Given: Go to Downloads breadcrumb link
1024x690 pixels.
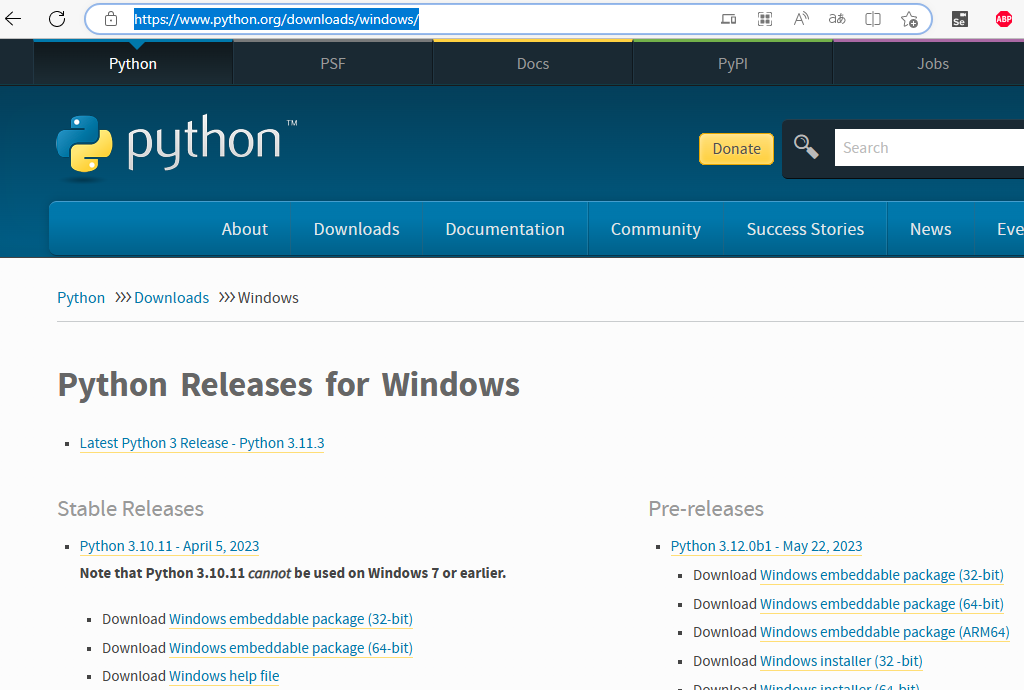Looking at the screenshot, I should [171, 298].
